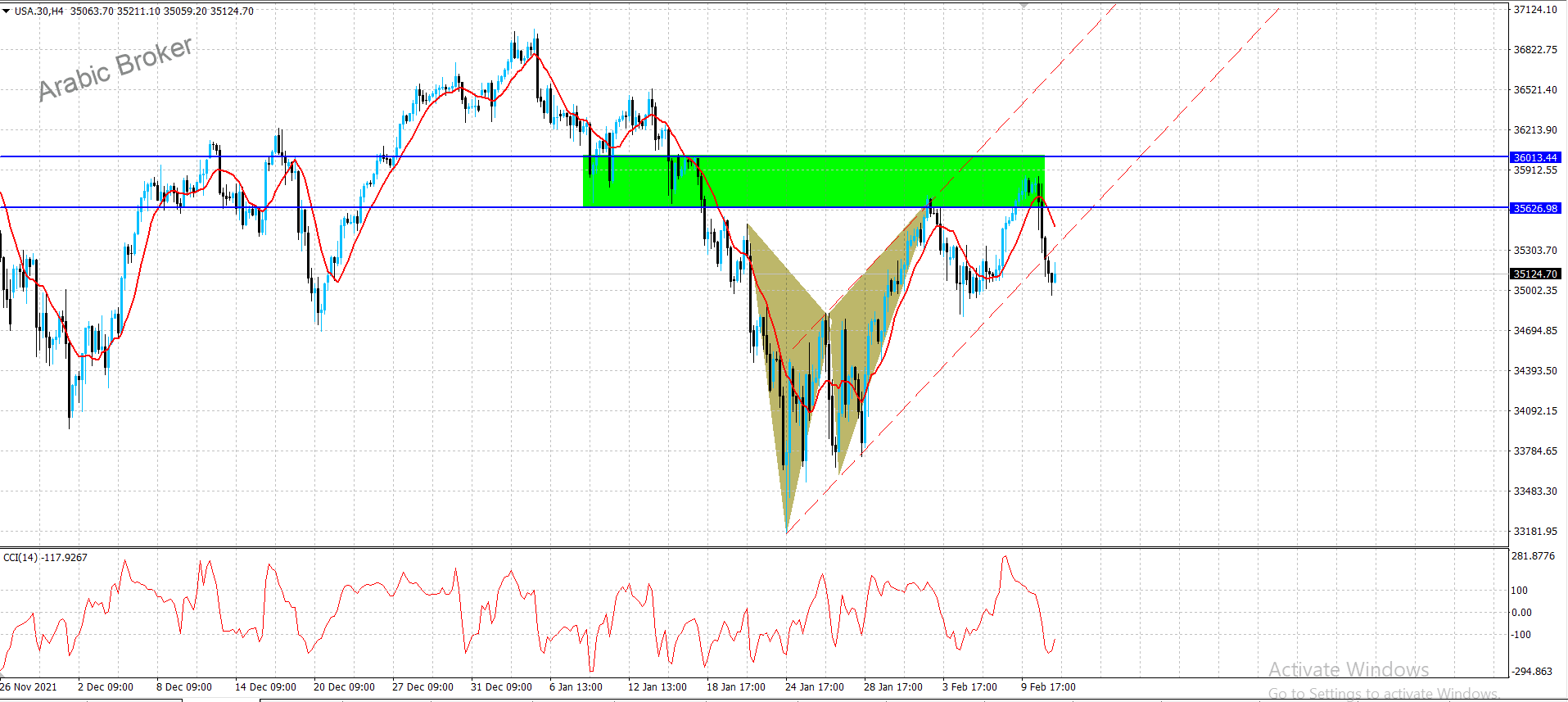Screen dimensions: 1568x702
Task: Select the open value 35063.70 in header
Action: [92, 11]
